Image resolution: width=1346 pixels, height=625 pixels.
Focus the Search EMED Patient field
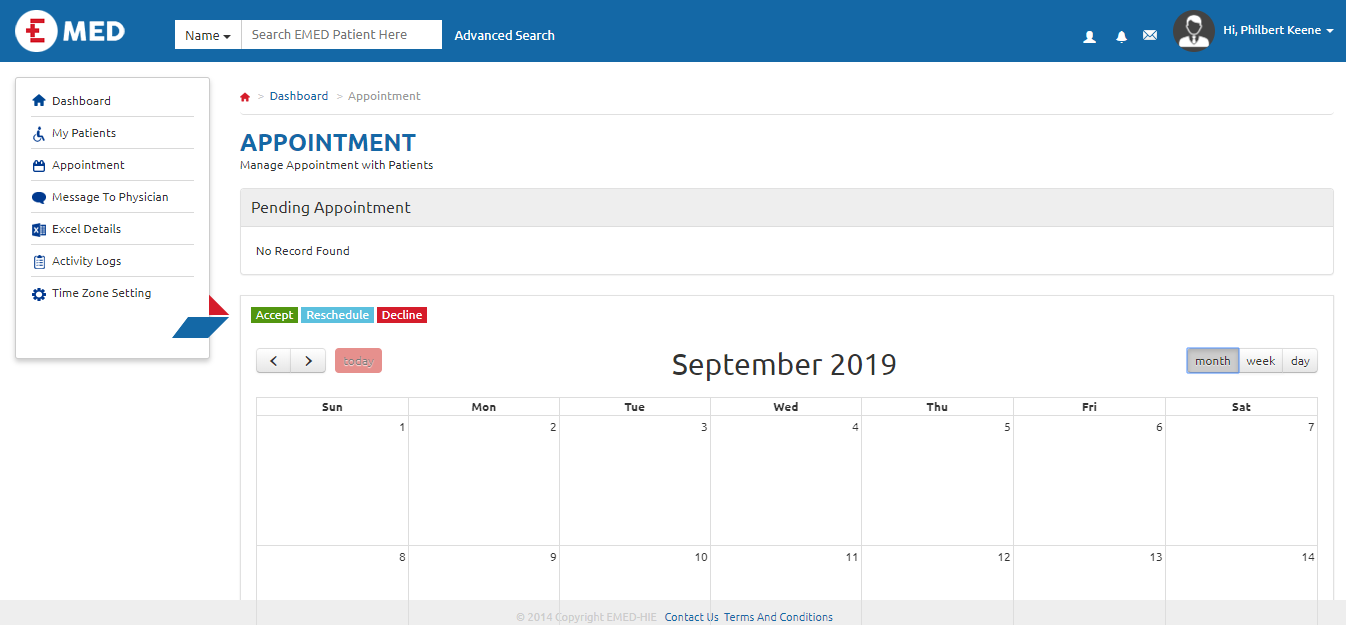coord(342,35)
